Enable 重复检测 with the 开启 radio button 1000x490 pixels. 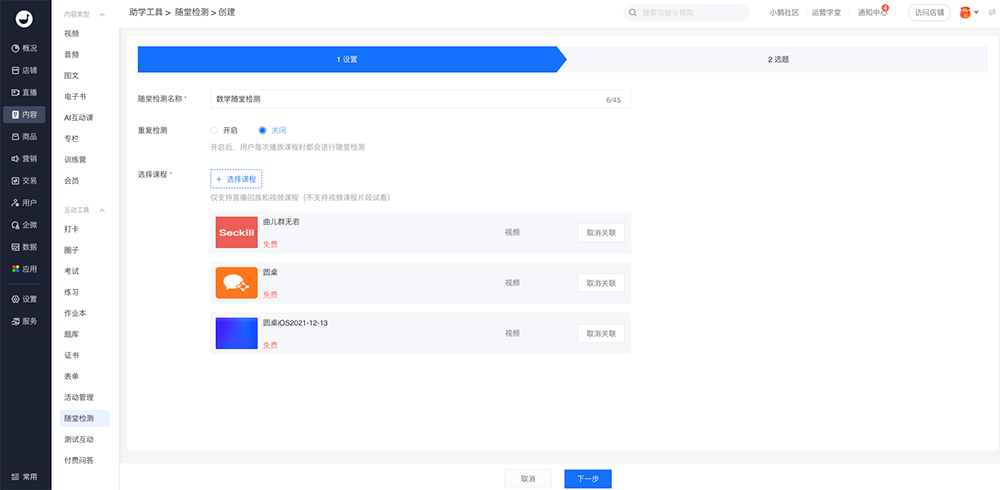214,130
